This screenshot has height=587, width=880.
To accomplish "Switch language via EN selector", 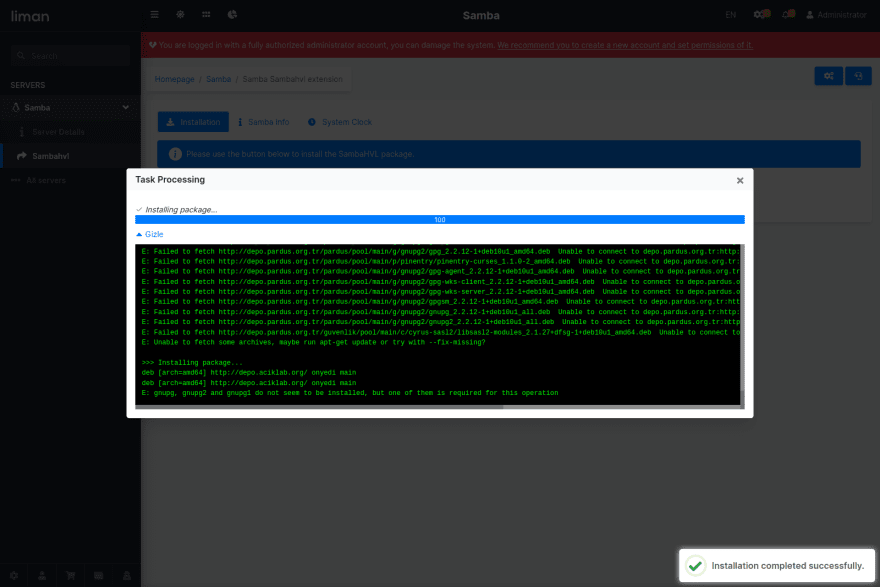I will coord(730,15).
